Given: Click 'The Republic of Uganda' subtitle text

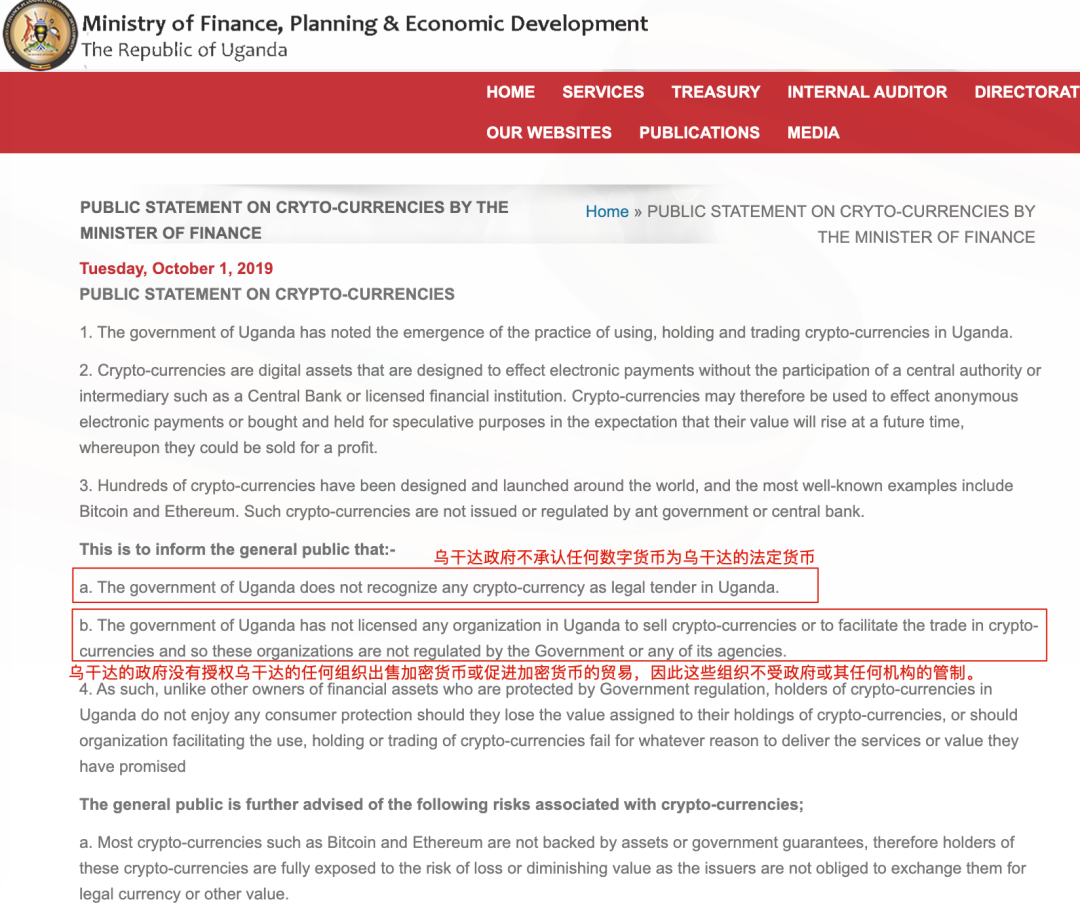Looking at the screenshot, I should [185, 50].
